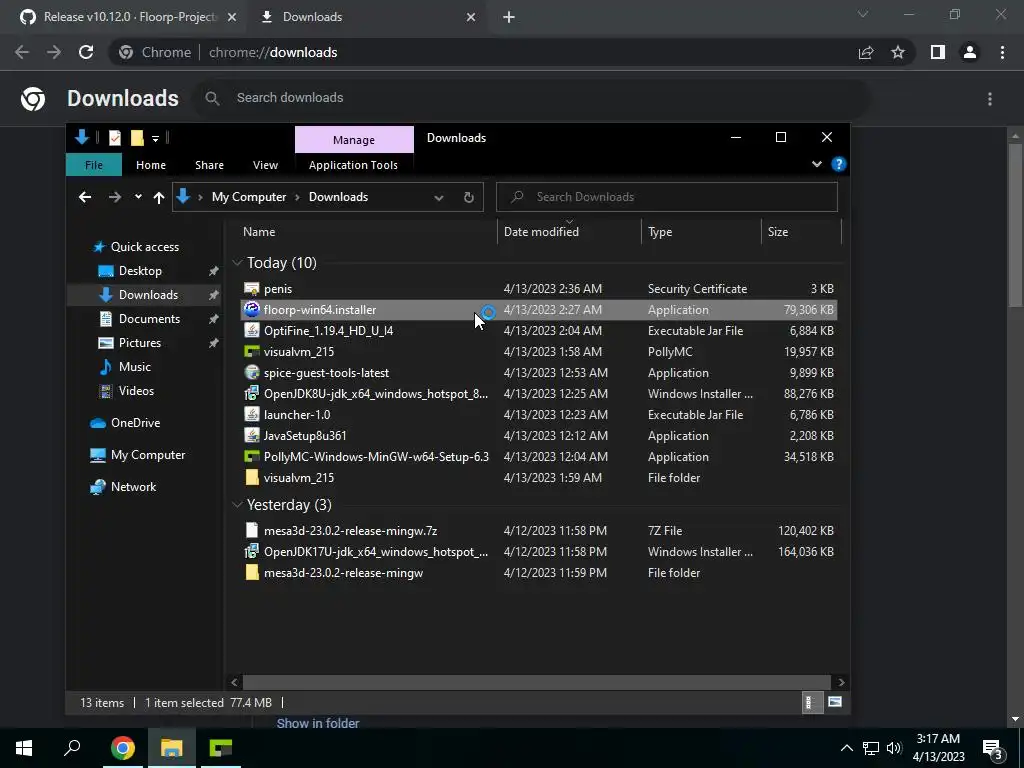Viewport: 1024px width, 768px height.
Task: Open Chrome side panel icon
Action: pyautogui.click(x=938, y=52)
